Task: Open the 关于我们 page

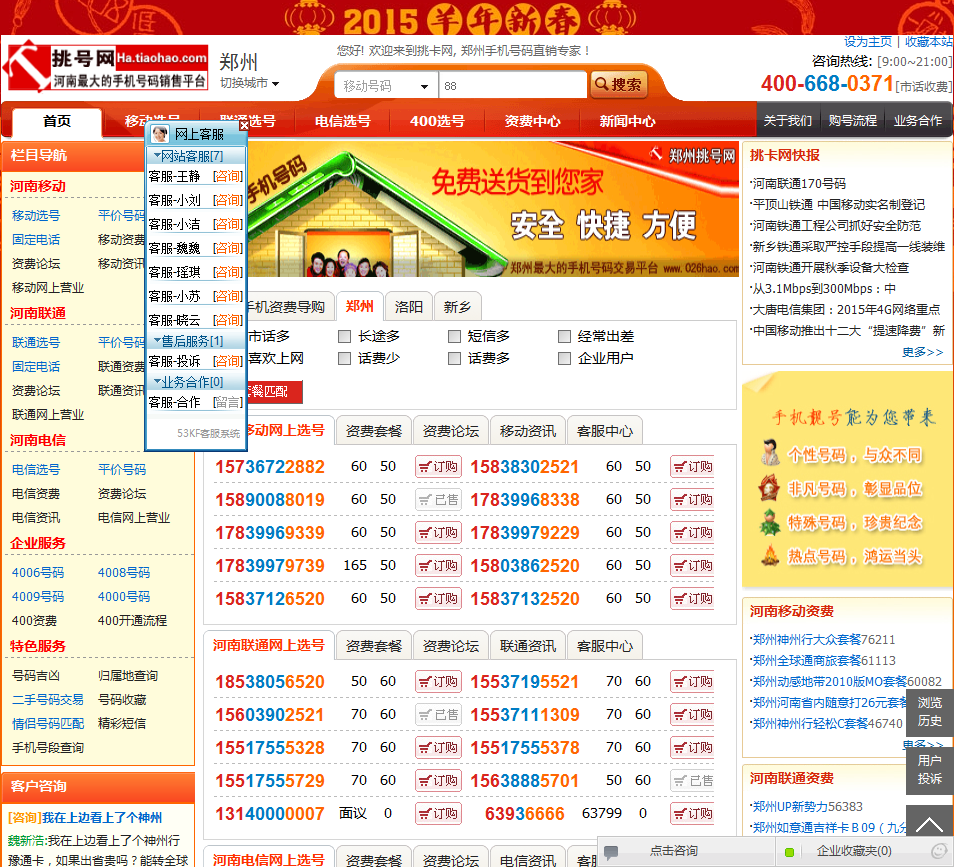Action: [788, 120]
